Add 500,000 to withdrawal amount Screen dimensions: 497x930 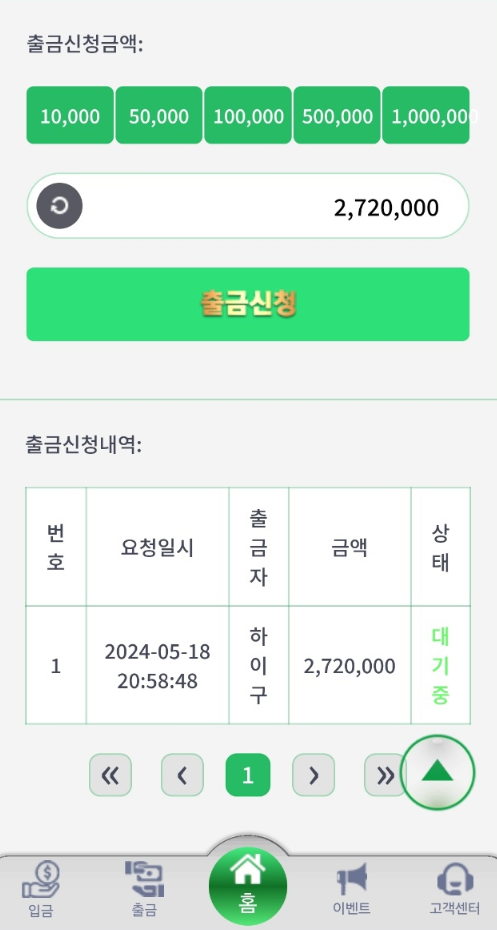tap(337, 115)
